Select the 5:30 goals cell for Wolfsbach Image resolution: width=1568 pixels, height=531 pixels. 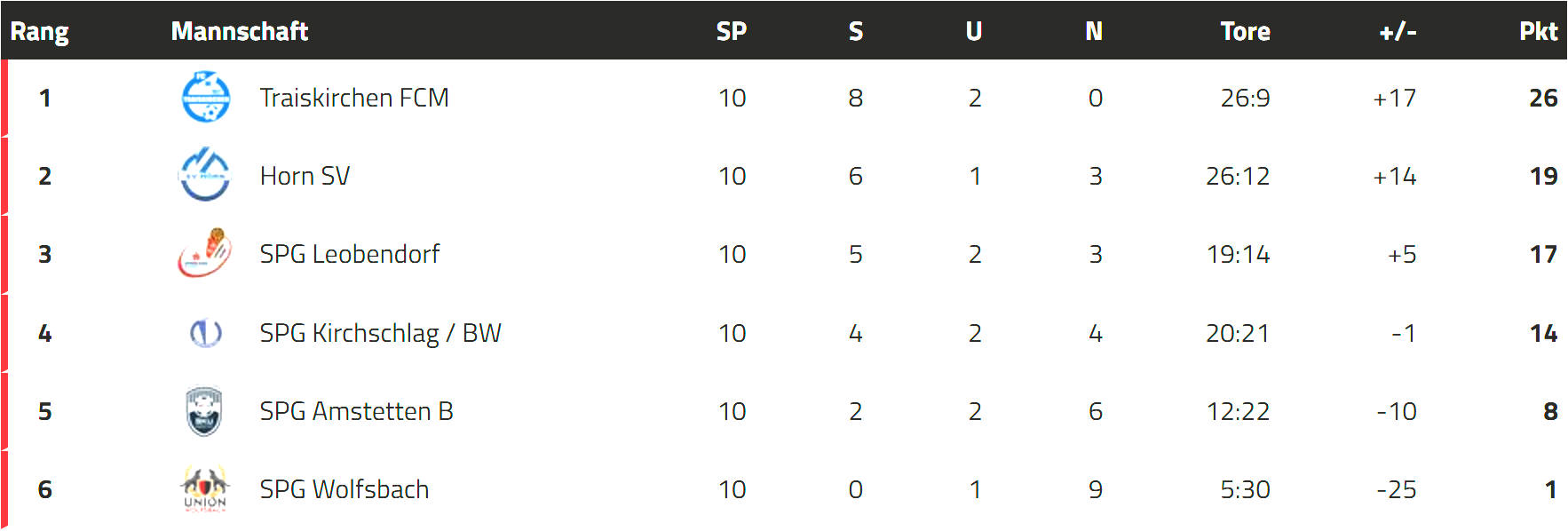[x=1245, y=489]
